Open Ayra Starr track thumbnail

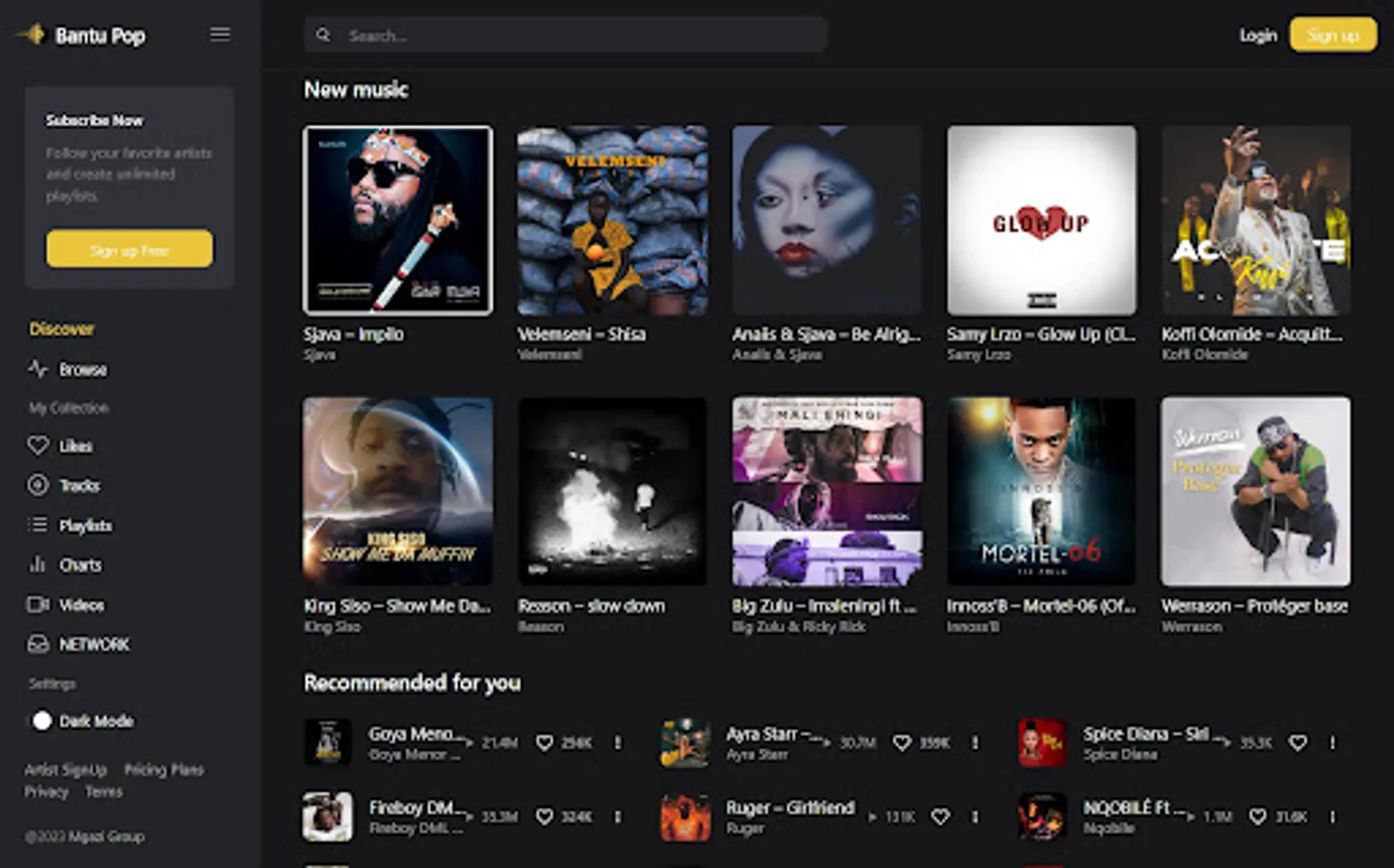point(685,743)
